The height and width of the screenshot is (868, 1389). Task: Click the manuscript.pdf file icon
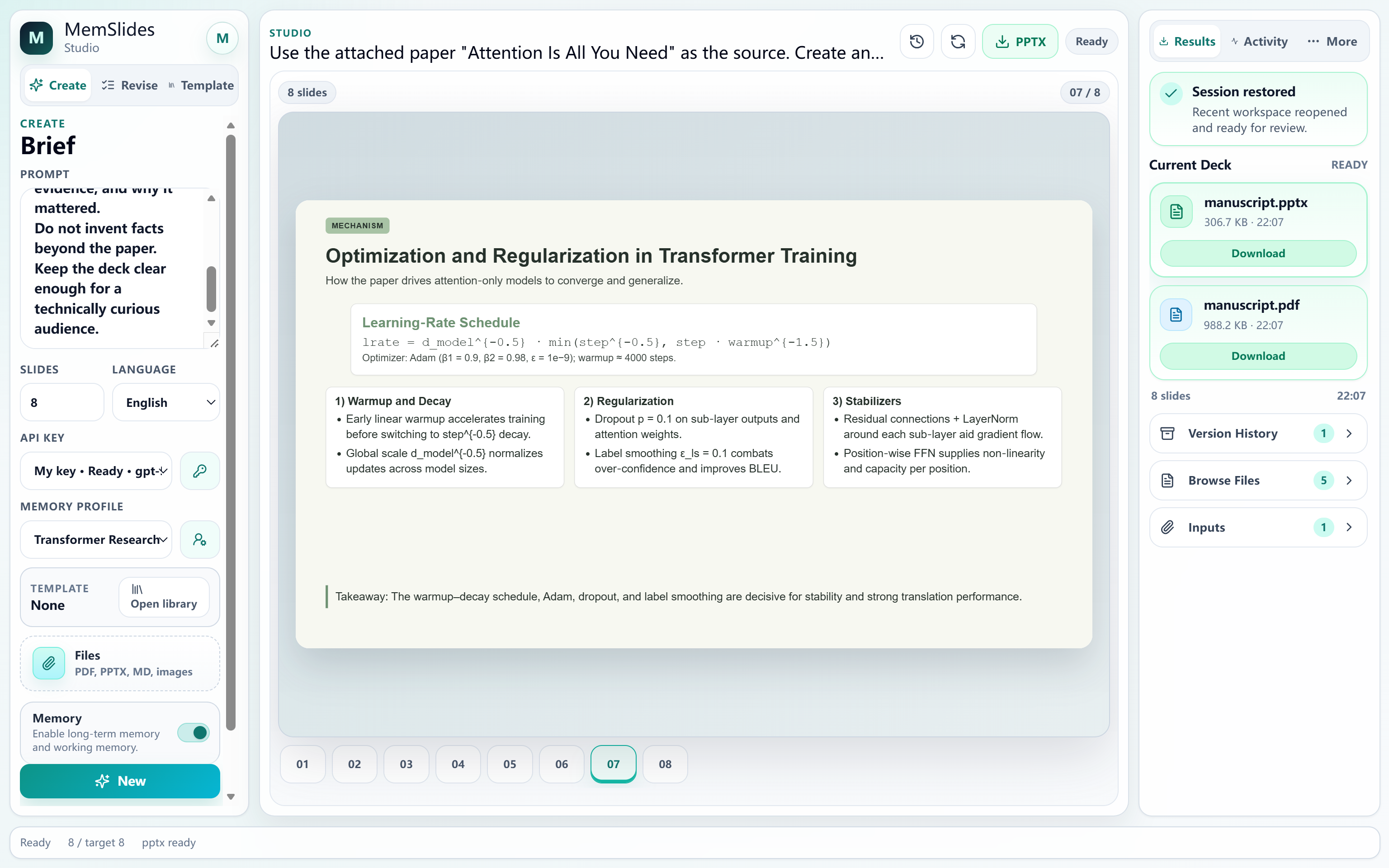tap(1176, 315)
